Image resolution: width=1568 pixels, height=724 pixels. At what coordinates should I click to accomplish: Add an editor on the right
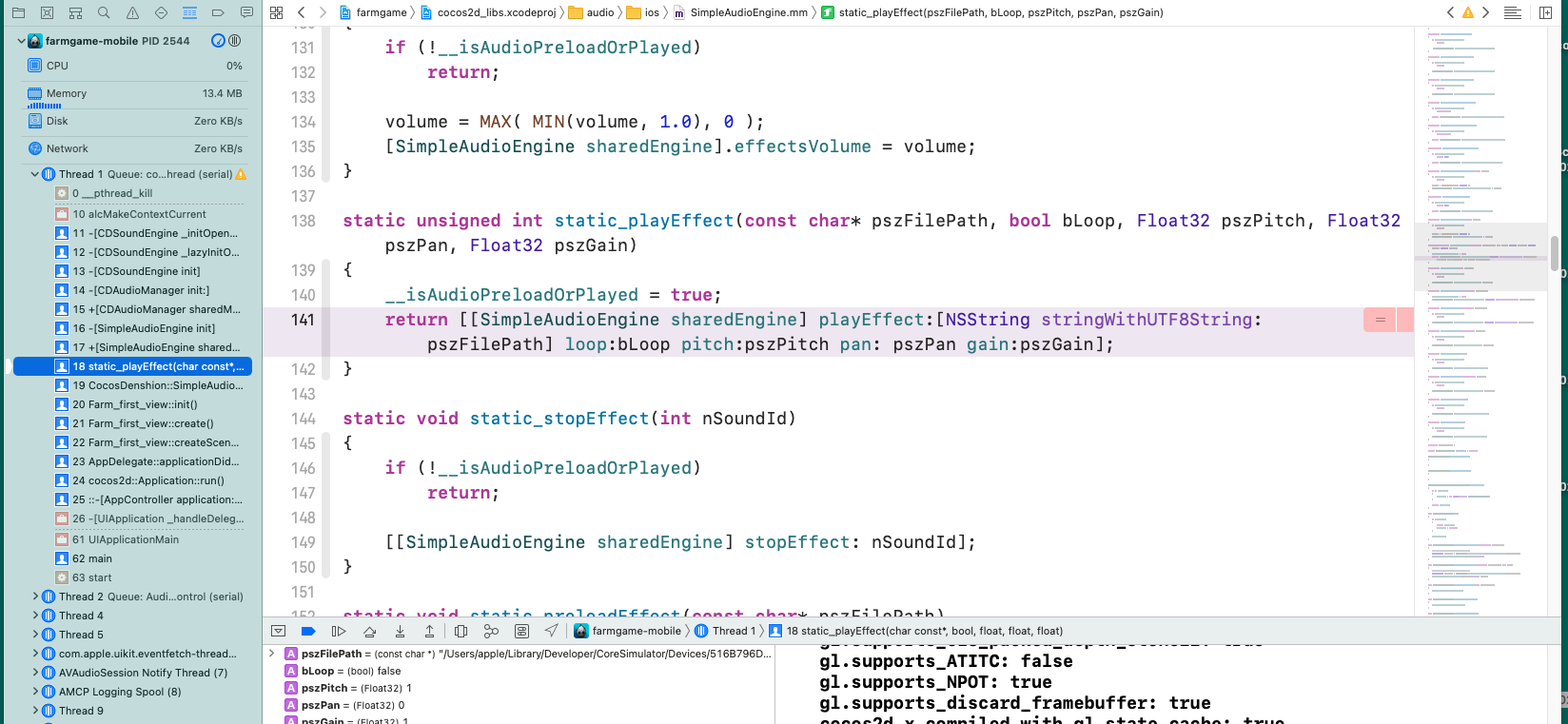pos(1545,12)
